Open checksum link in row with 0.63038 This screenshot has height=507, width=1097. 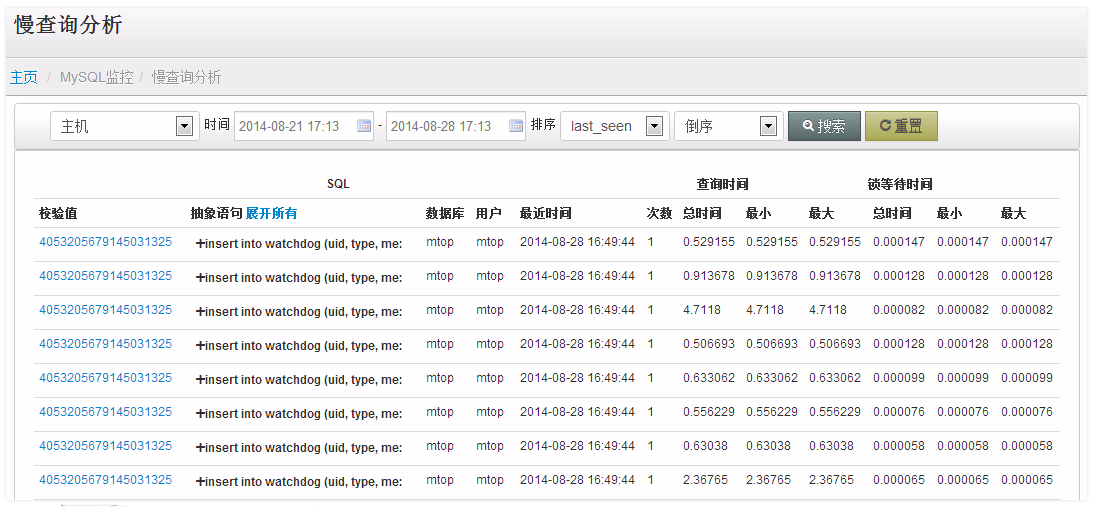point(106,445)
